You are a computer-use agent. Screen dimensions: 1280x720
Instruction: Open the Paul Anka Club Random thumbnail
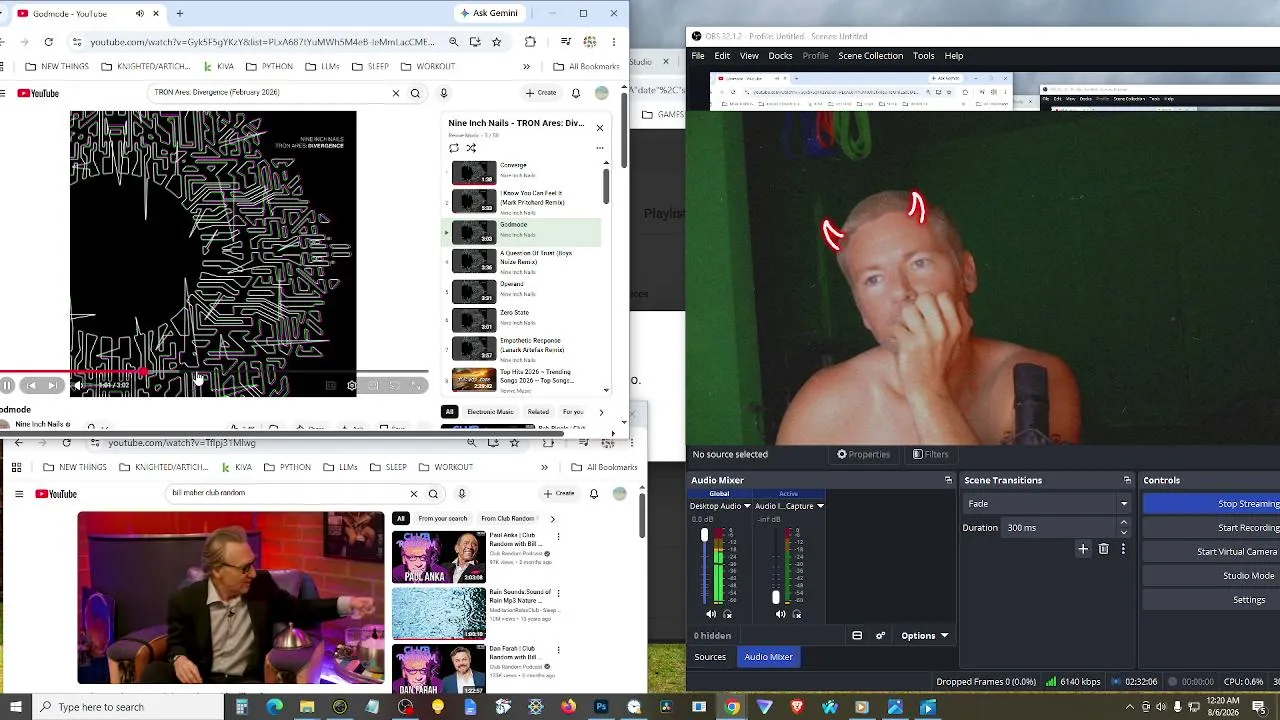(x=438, y=557)
